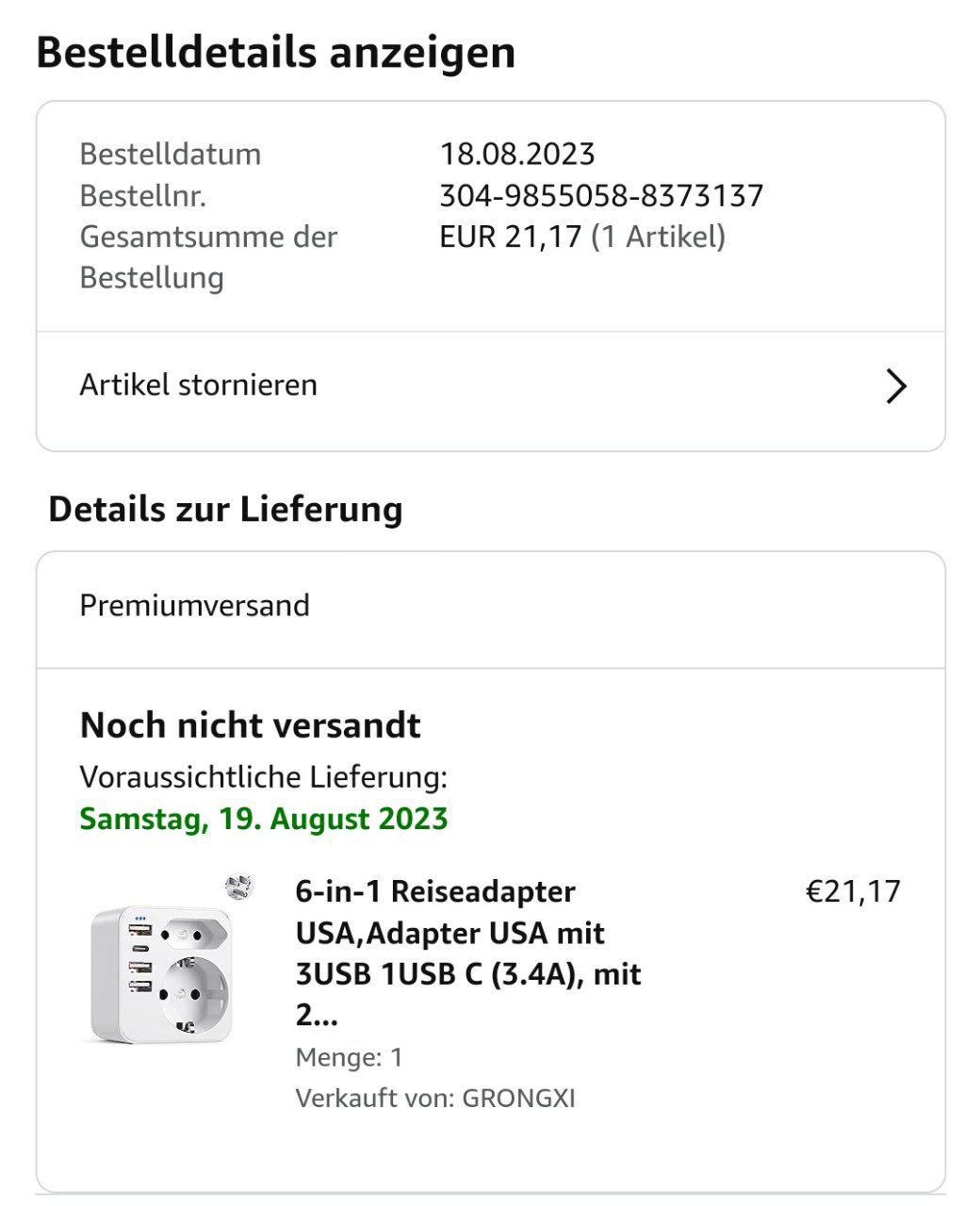The image size is (980, 1206).
Task: Select the order number 304-9855058-8373137
Action: coord(601,196)
